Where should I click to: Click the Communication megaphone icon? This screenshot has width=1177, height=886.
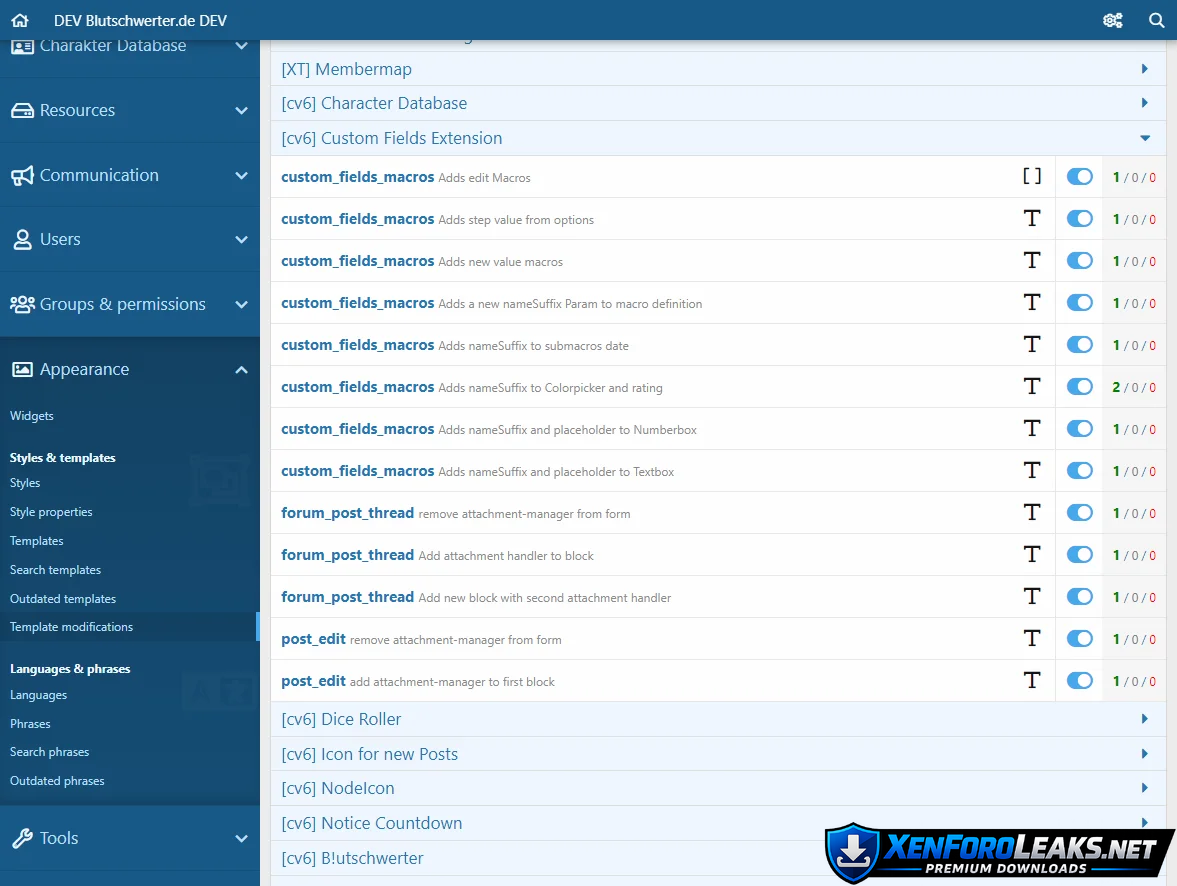(x=22, y=175)
